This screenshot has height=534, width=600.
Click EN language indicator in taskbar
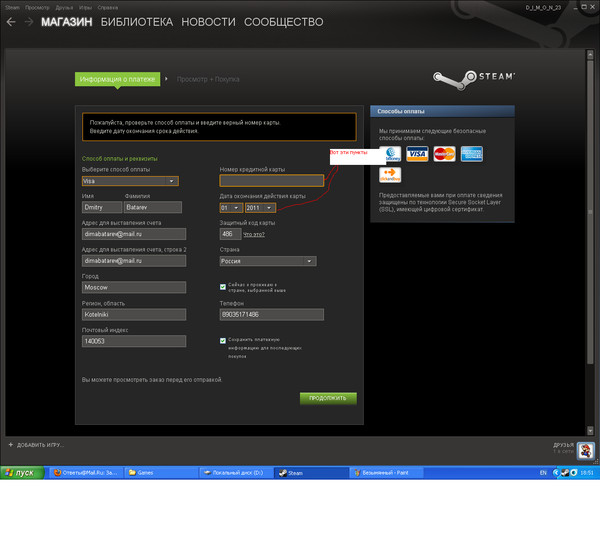tap(543, 473)
